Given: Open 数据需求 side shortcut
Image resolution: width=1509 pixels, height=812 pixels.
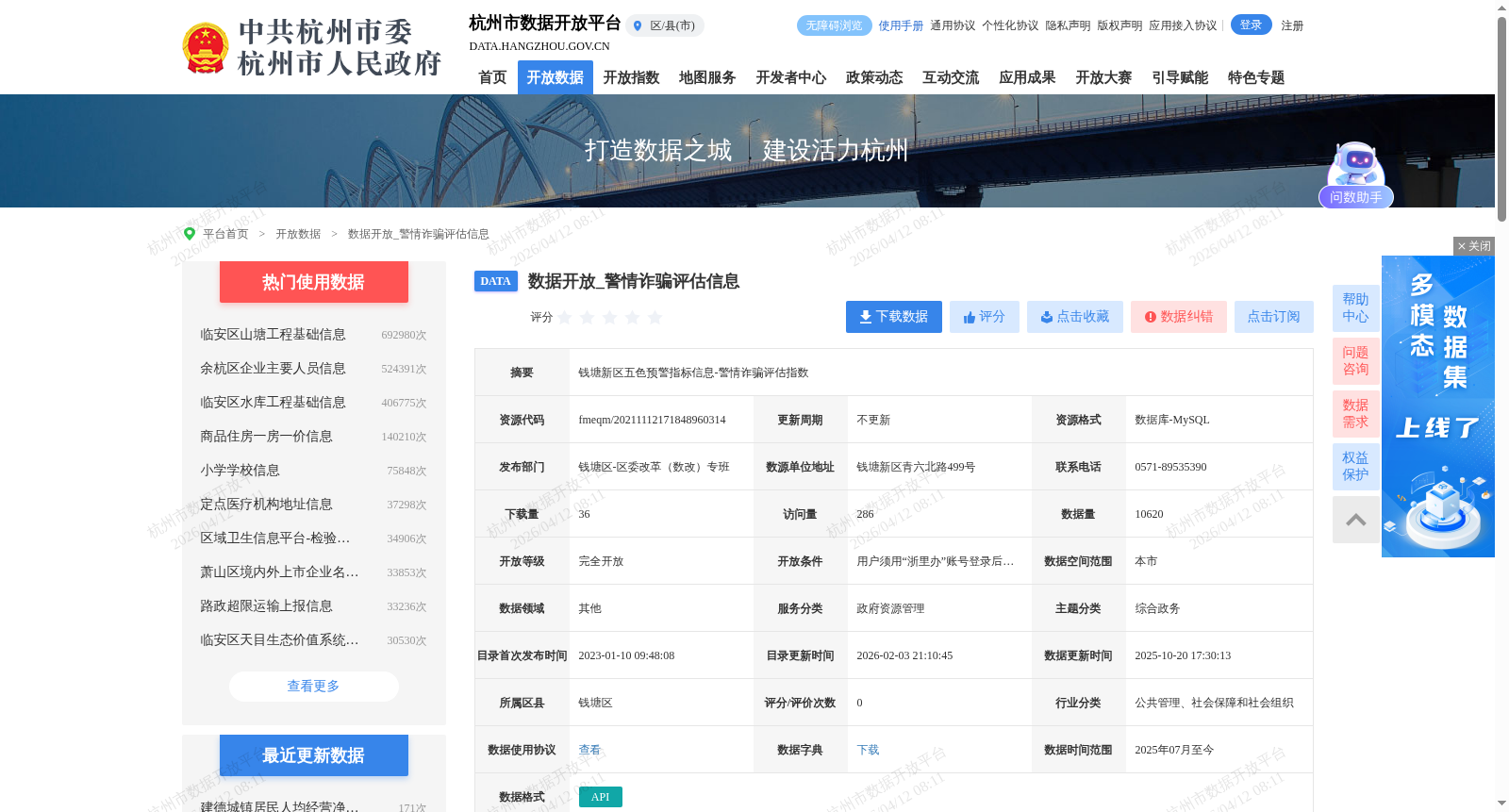Looking at the screenshot, I should [x=1356, y=414].
